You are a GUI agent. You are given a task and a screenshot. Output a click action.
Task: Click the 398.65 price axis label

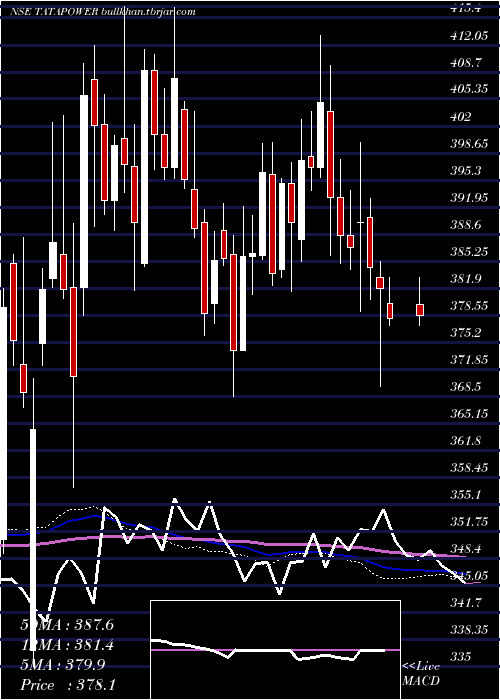coord(469,144)
